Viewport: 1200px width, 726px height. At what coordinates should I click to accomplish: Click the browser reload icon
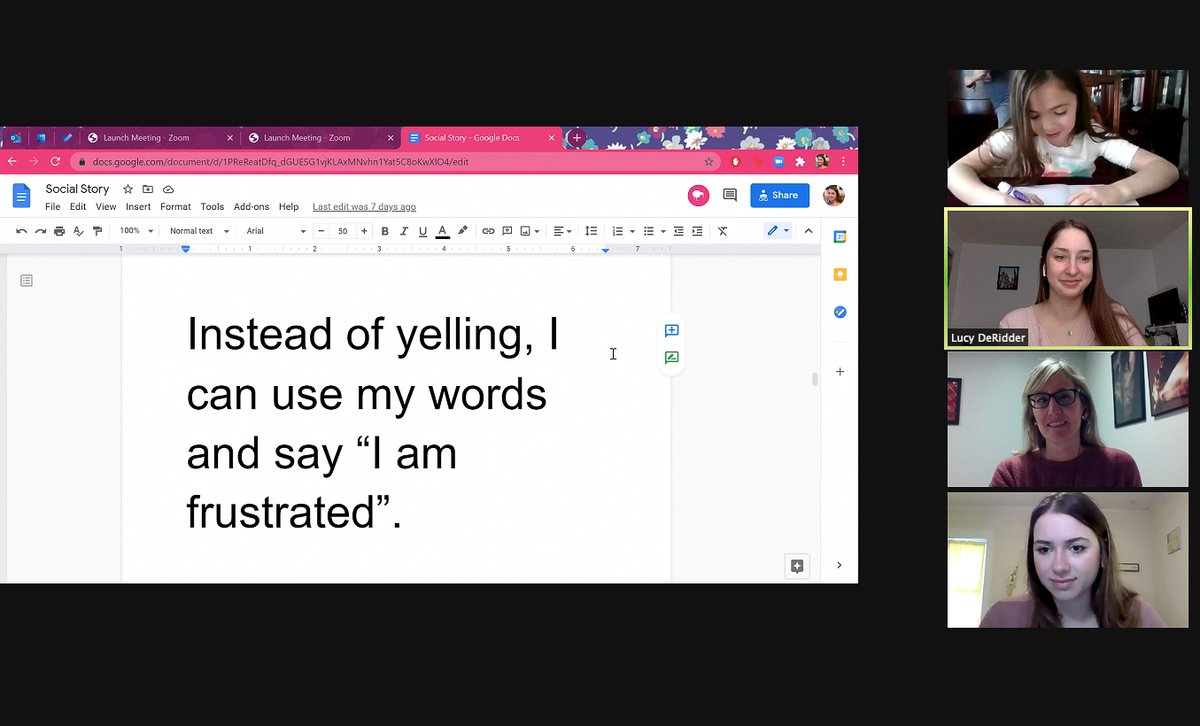pos(55,162)
